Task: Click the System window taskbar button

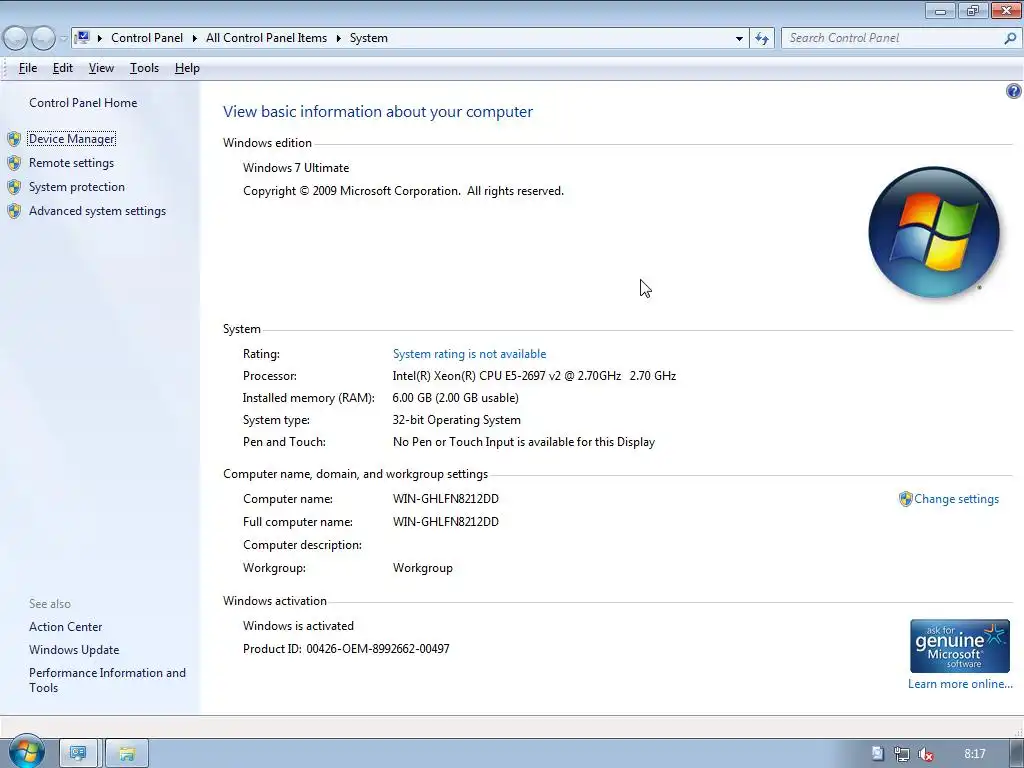Action: (x=78, y=754)
